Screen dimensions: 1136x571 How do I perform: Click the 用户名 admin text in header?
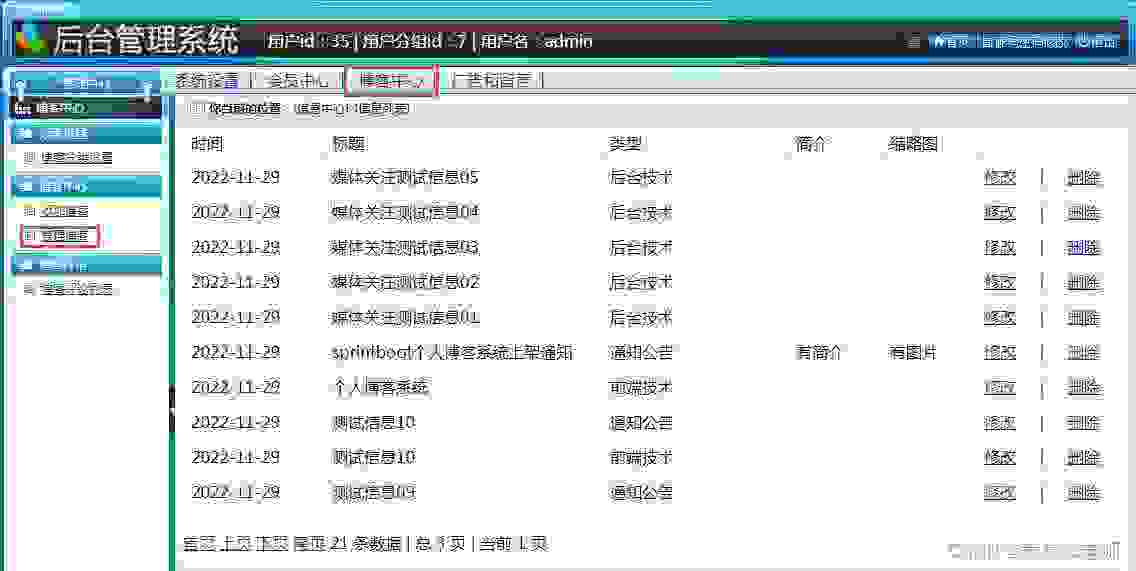[538, 41]
